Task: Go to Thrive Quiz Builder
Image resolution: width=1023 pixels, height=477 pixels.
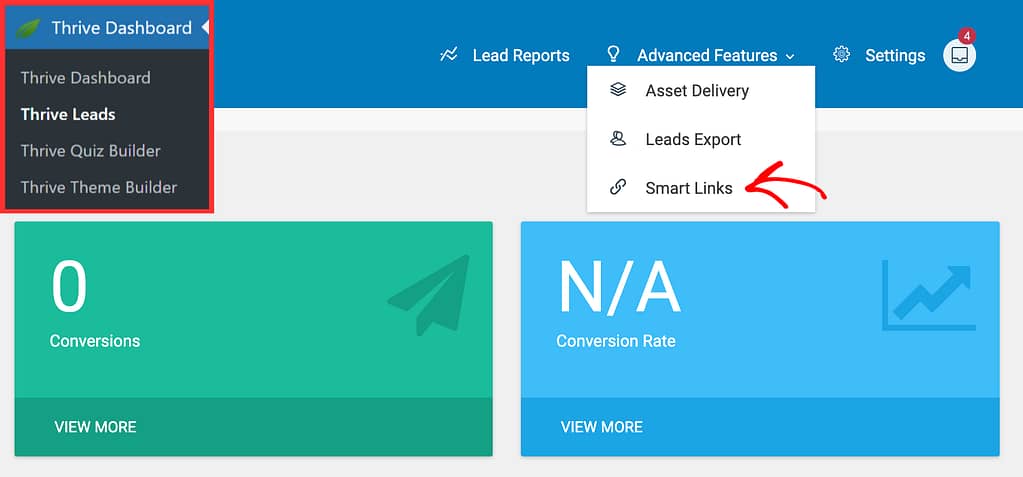Action: click(90, 151)
